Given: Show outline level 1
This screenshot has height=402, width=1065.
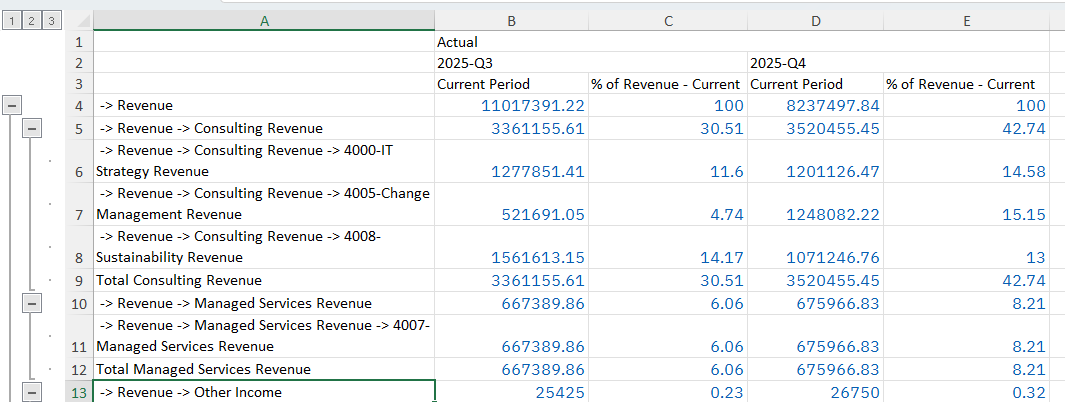Looking at the screenshot, I should 12,22.
